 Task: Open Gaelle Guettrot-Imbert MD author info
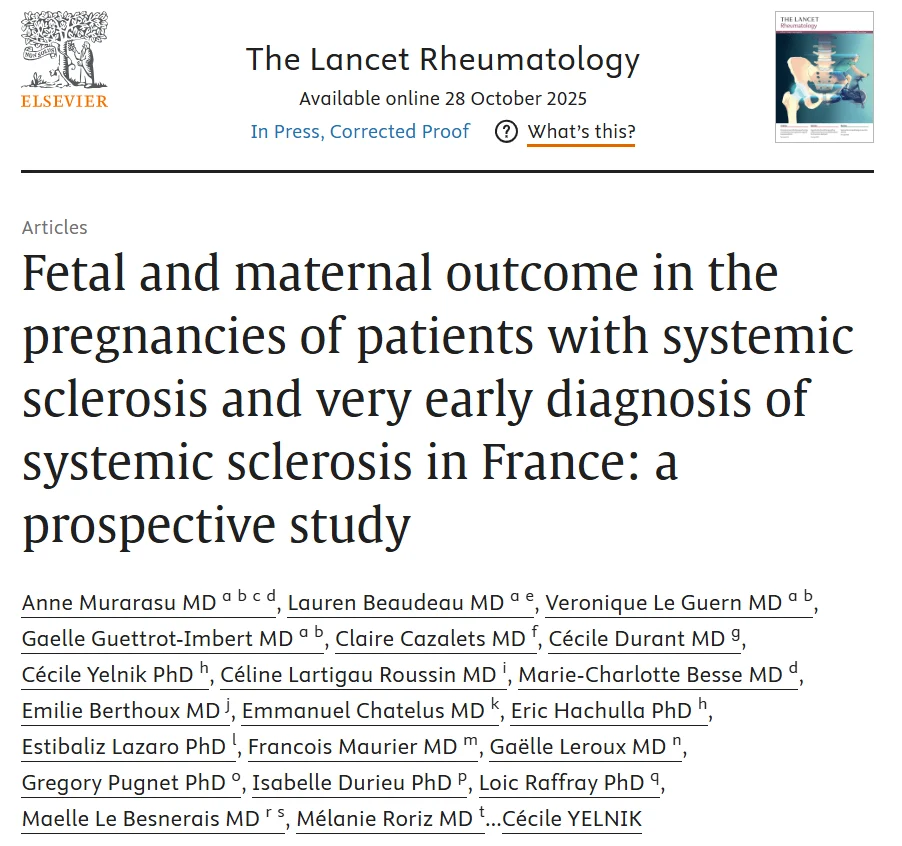tap(158, 639)
